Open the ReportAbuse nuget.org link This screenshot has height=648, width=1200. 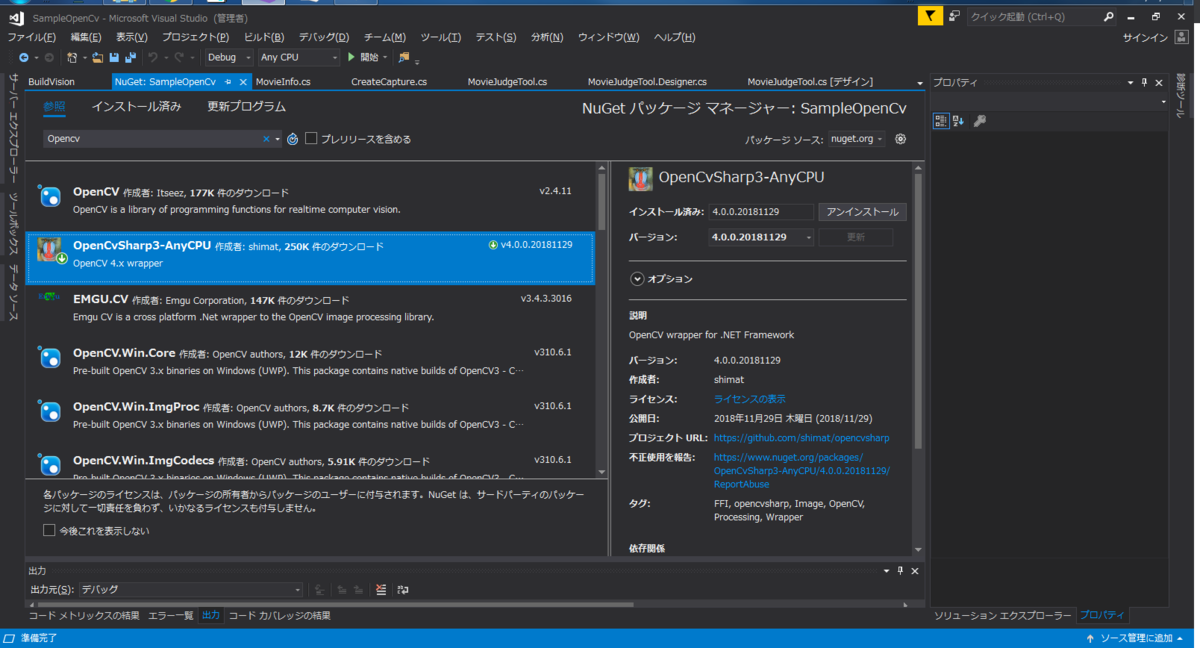coord(801,470)
